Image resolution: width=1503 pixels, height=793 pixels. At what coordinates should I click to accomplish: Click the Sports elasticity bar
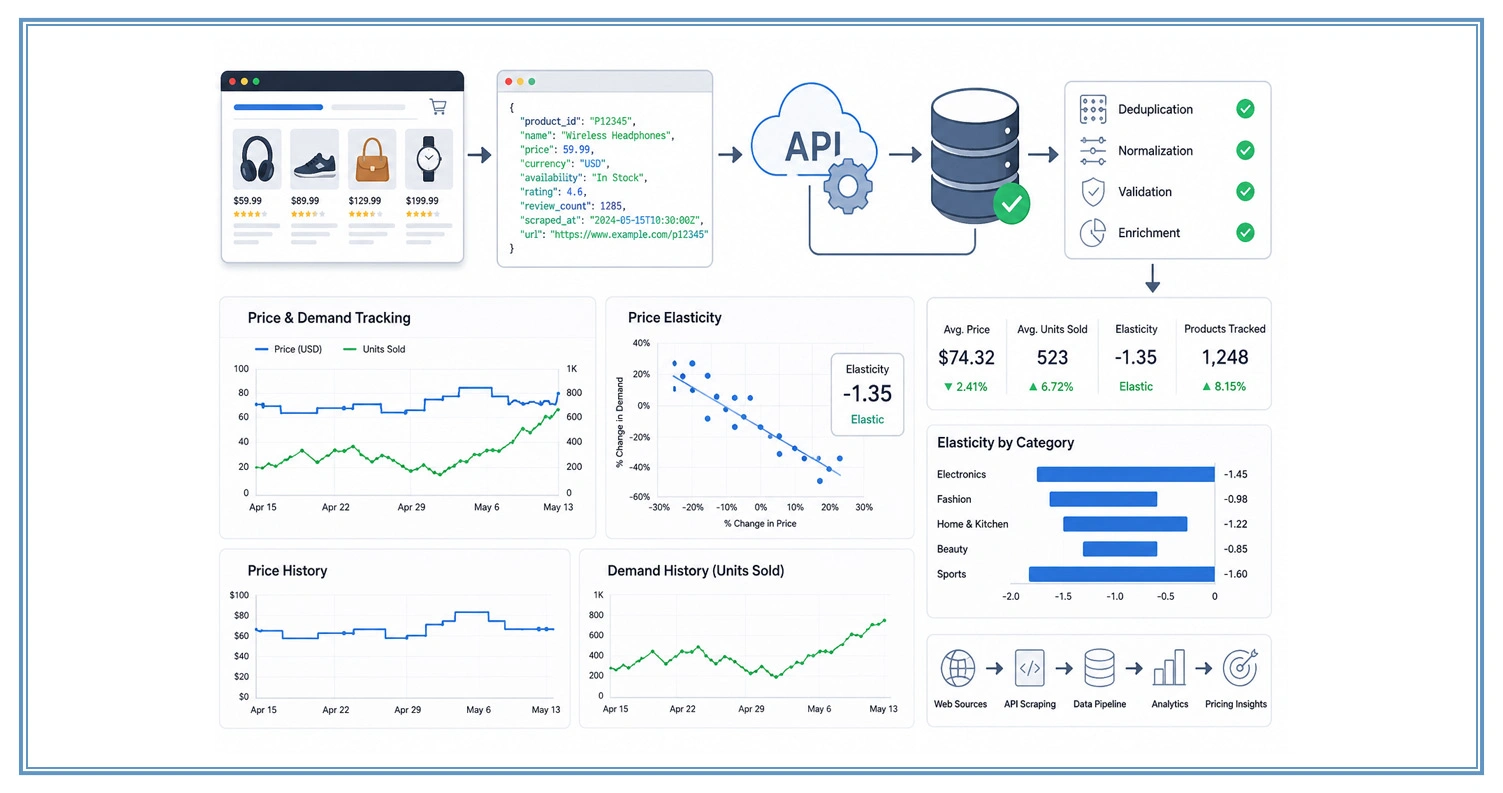(1122, 574)
